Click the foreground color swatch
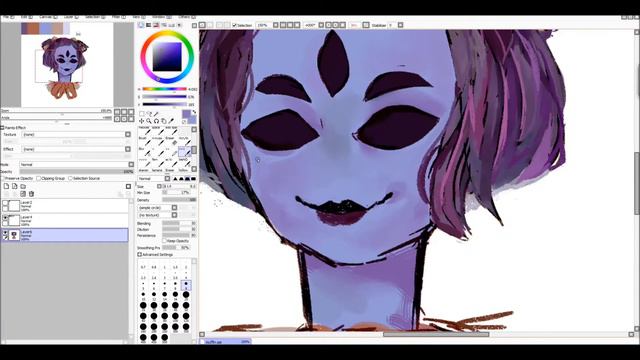The image size is (640, 360). click(x=187, y=114)
